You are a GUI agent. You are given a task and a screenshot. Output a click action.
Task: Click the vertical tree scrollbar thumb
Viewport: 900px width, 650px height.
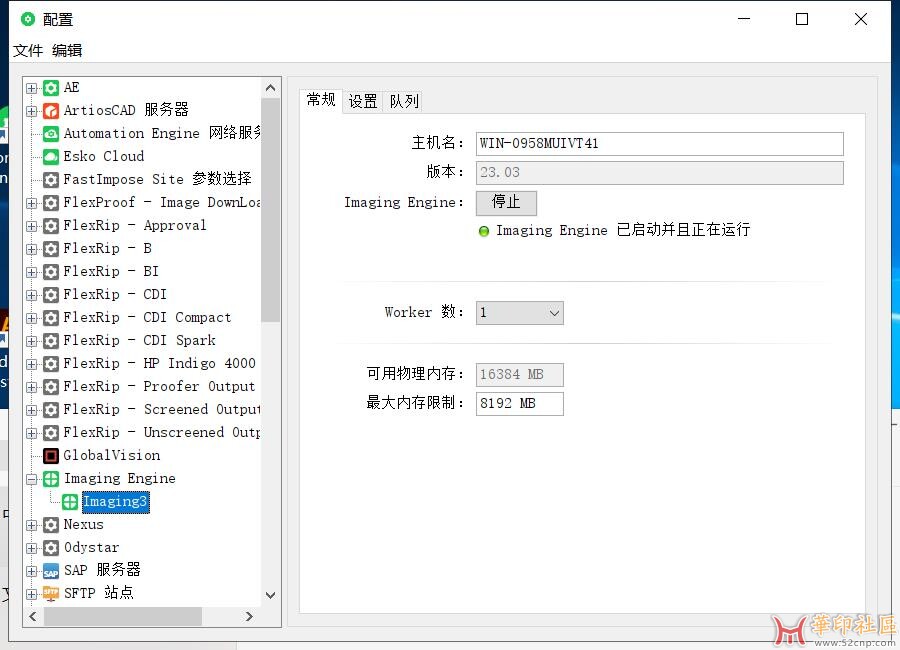point(270,210)
